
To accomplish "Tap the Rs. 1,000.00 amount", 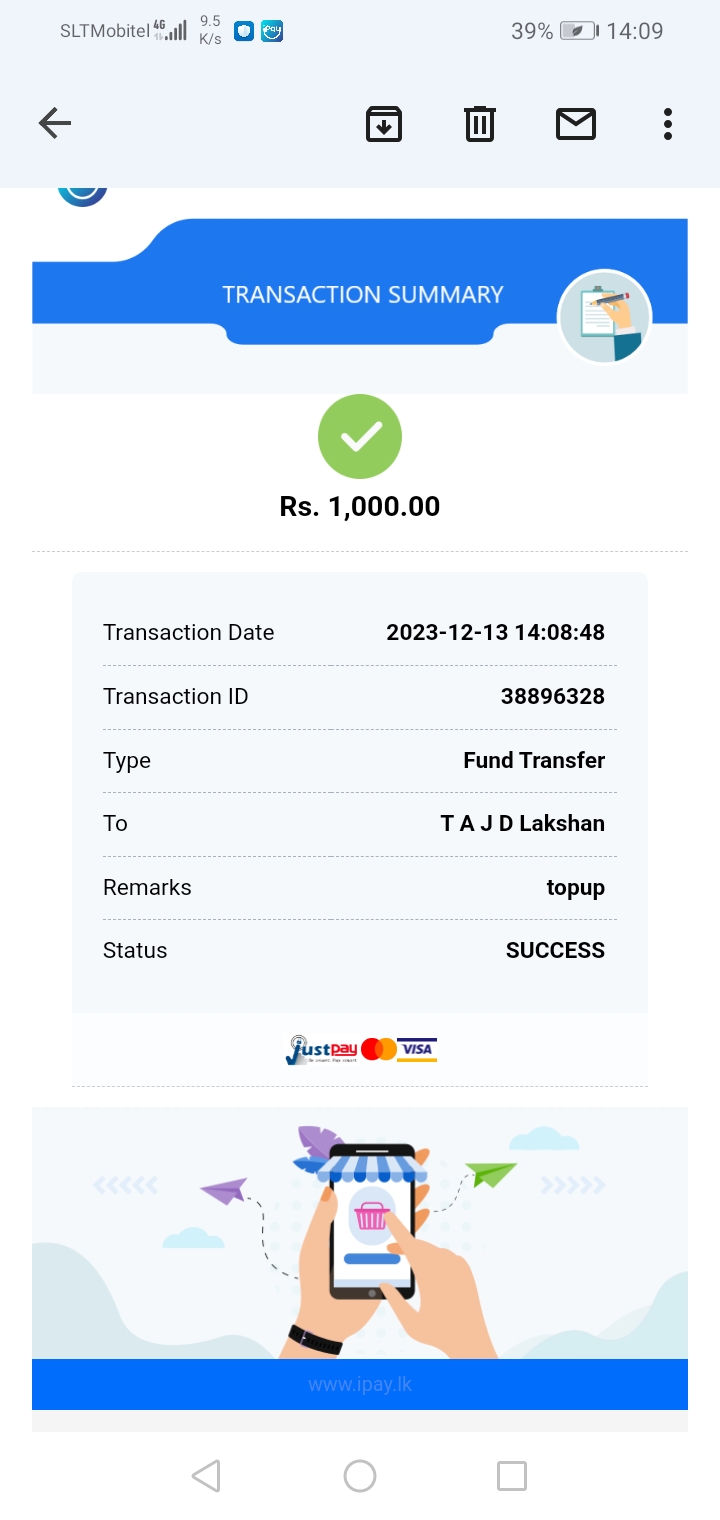I will (360, 506).
